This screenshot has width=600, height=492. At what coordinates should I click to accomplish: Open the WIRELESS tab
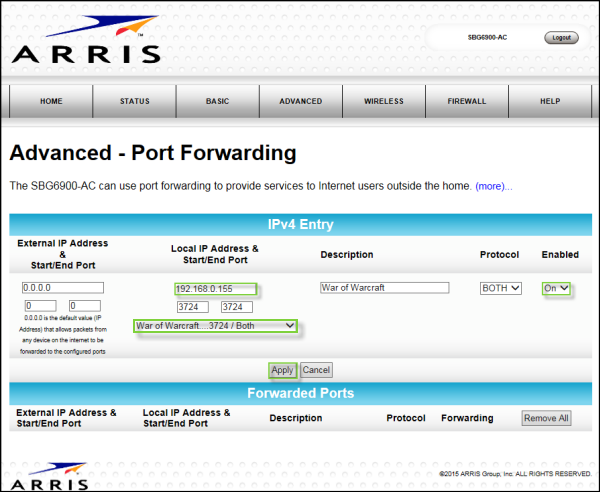[383, 101]
